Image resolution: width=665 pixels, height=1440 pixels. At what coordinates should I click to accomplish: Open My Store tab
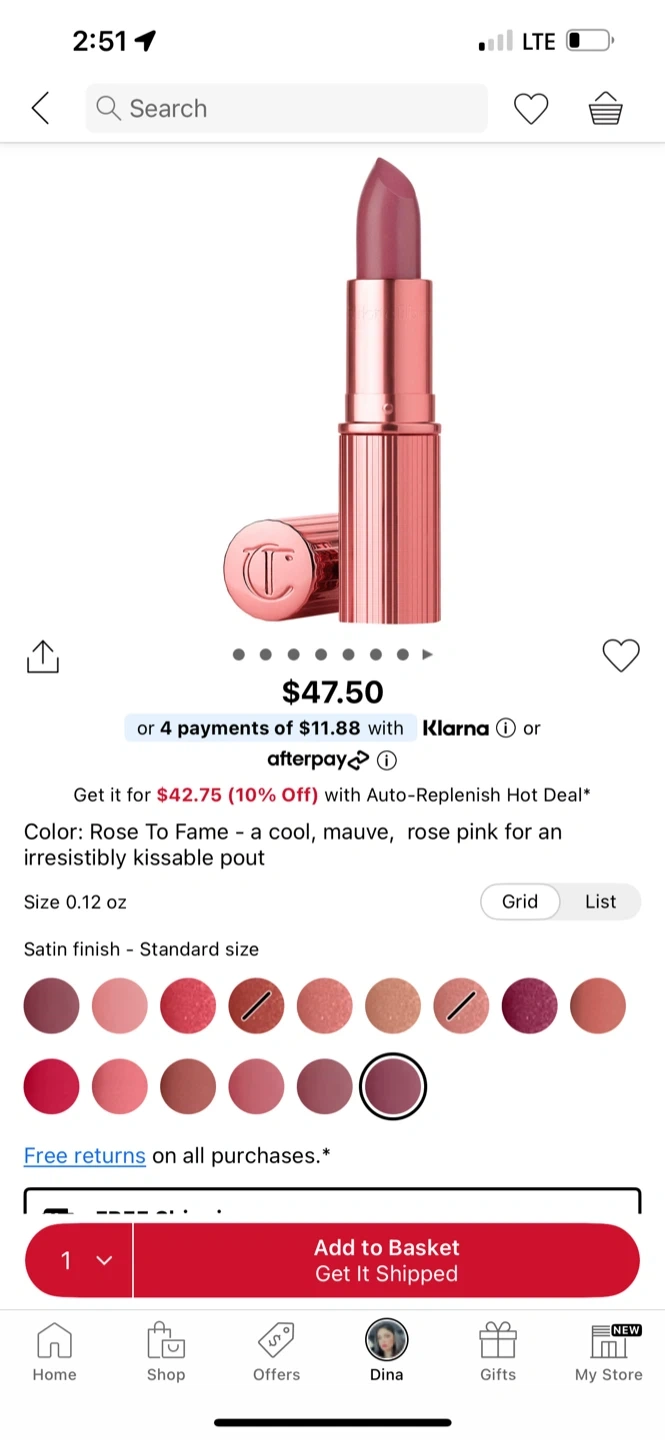coord(608,1351)
